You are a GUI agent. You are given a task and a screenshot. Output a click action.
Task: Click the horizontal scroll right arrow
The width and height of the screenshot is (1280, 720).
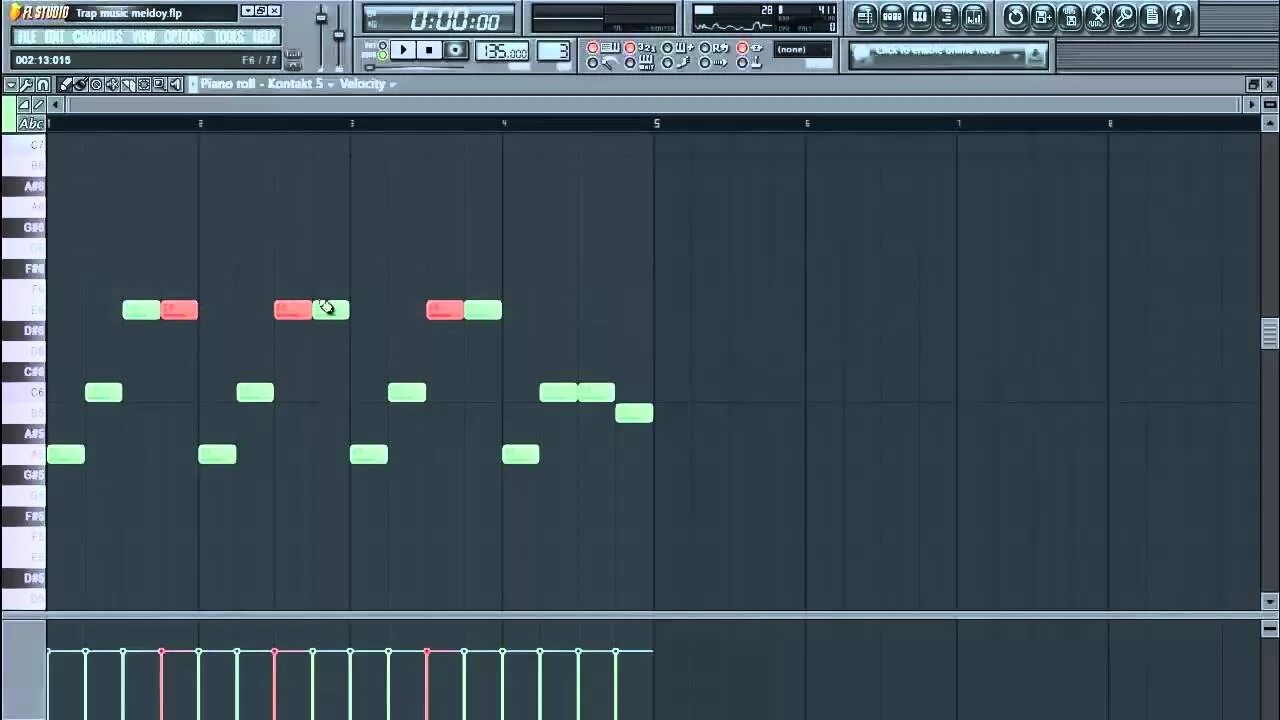(1251, 104)
